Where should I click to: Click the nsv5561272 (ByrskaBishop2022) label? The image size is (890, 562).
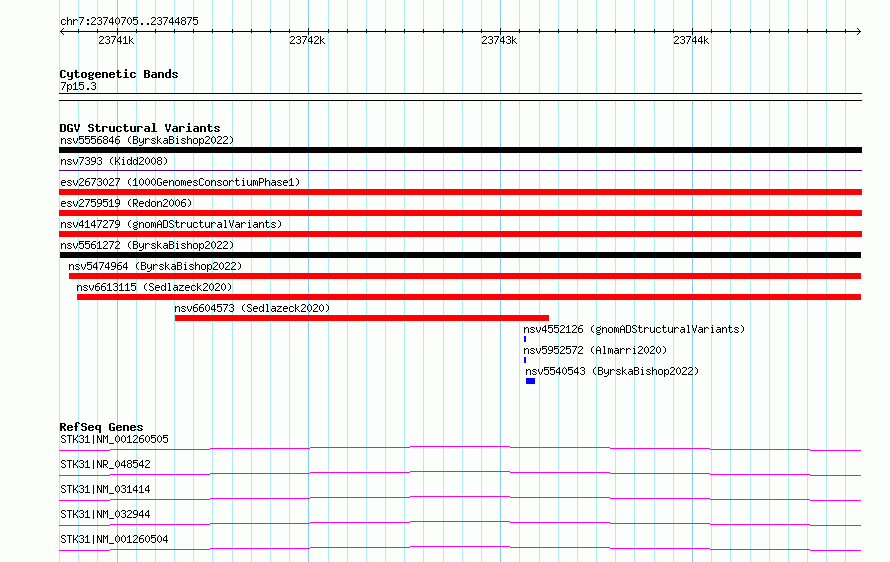click(147, 245)
